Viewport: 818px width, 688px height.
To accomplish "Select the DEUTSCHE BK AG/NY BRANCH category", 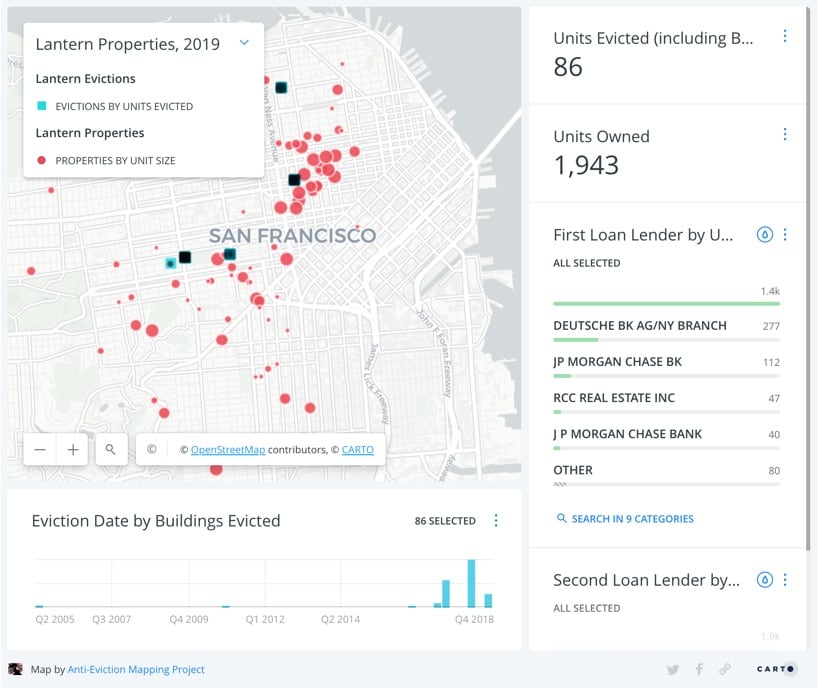I will click(640, 326).
